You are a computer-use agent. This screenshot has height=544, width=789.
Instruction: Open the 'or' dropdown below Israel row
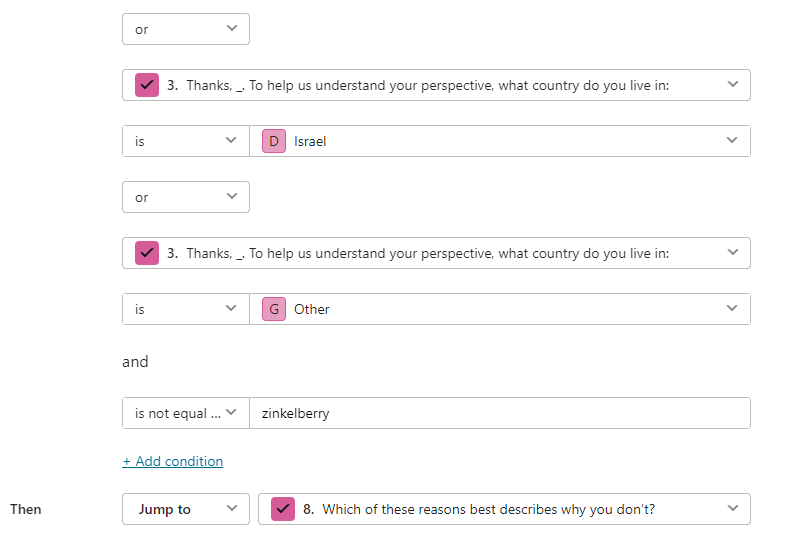click(186, 197)
